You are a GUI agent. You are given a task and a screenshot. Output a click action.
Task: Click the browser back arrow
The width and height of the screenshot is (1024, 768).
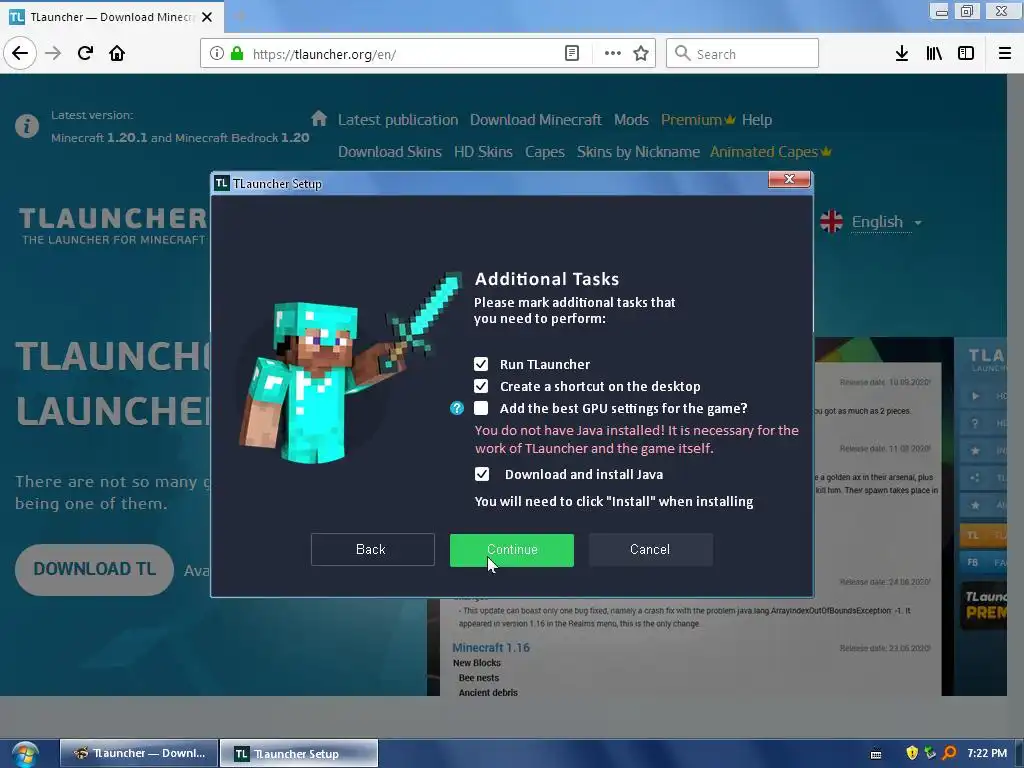[20, 54]
